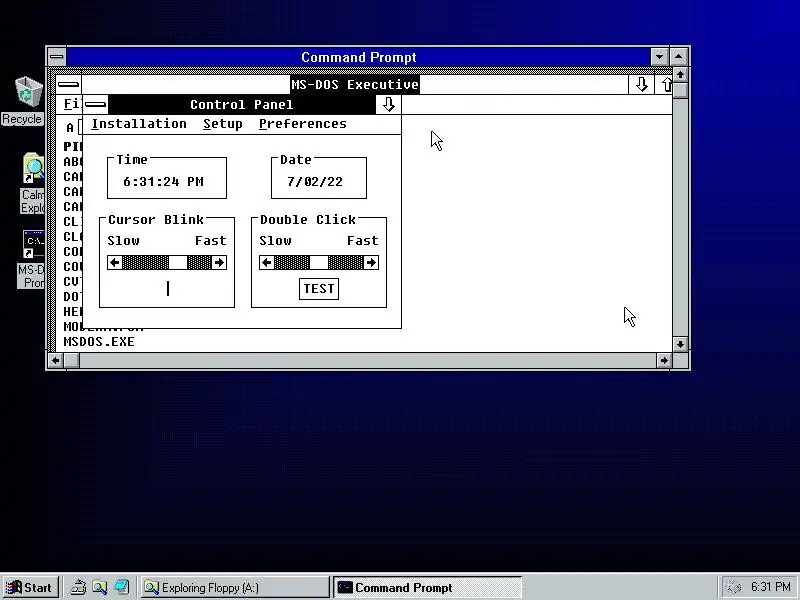Click the Command Prompt taskbar button

pos(428,587)
